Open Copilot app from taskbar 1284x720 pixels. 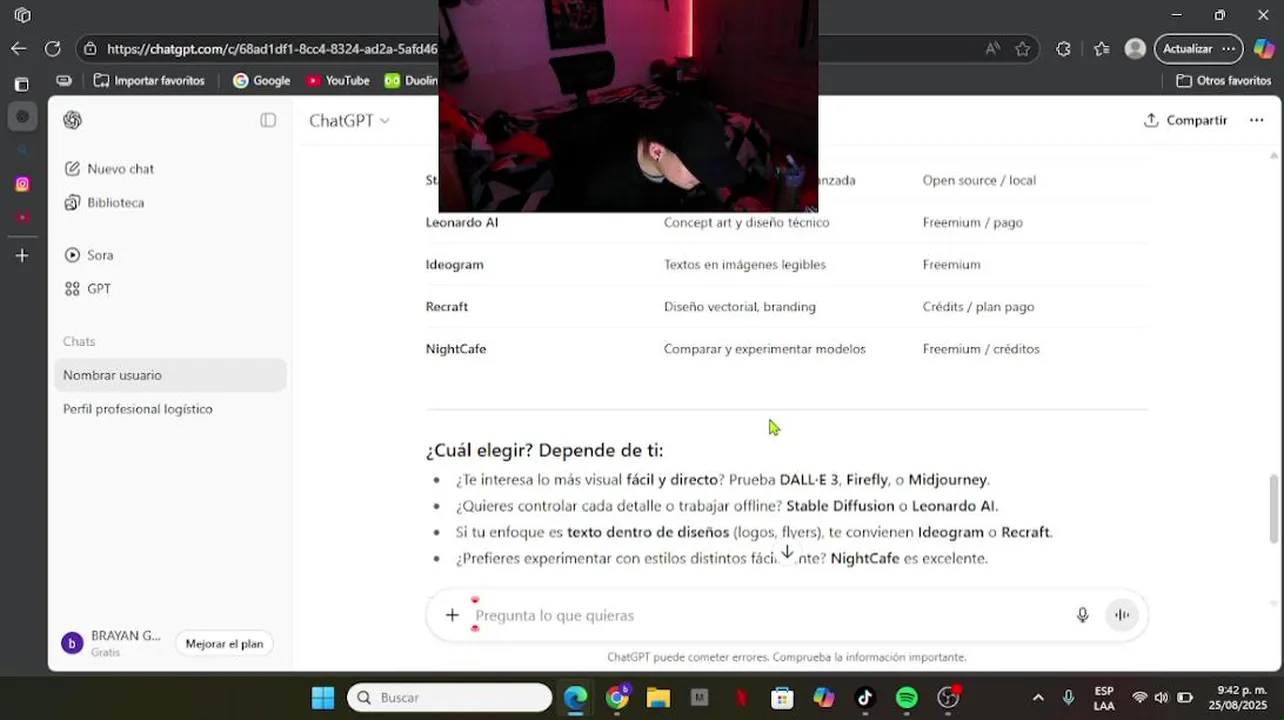point(824,697)
